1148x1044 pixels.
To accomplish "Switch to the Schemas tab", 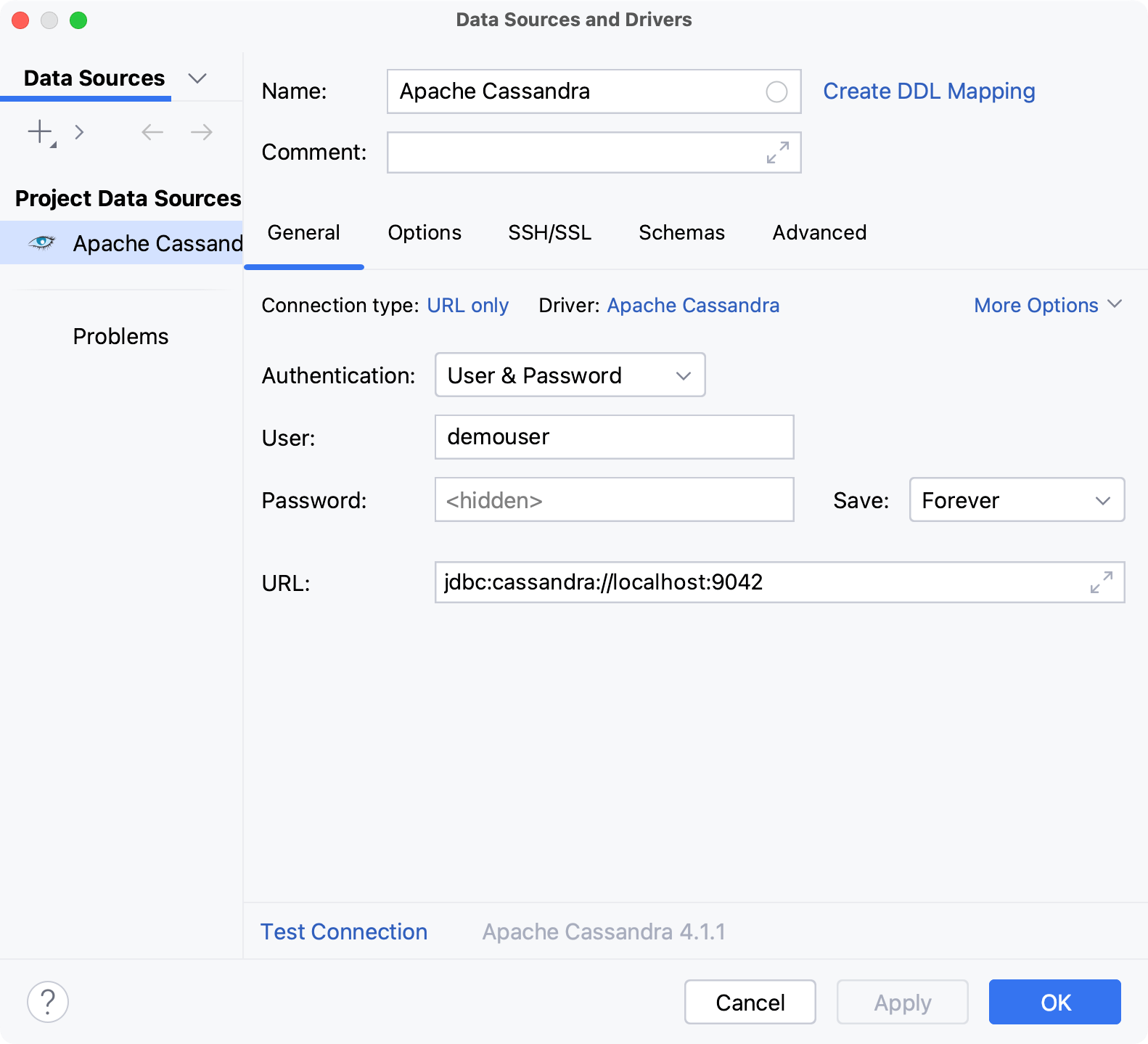I will [681, 232].
